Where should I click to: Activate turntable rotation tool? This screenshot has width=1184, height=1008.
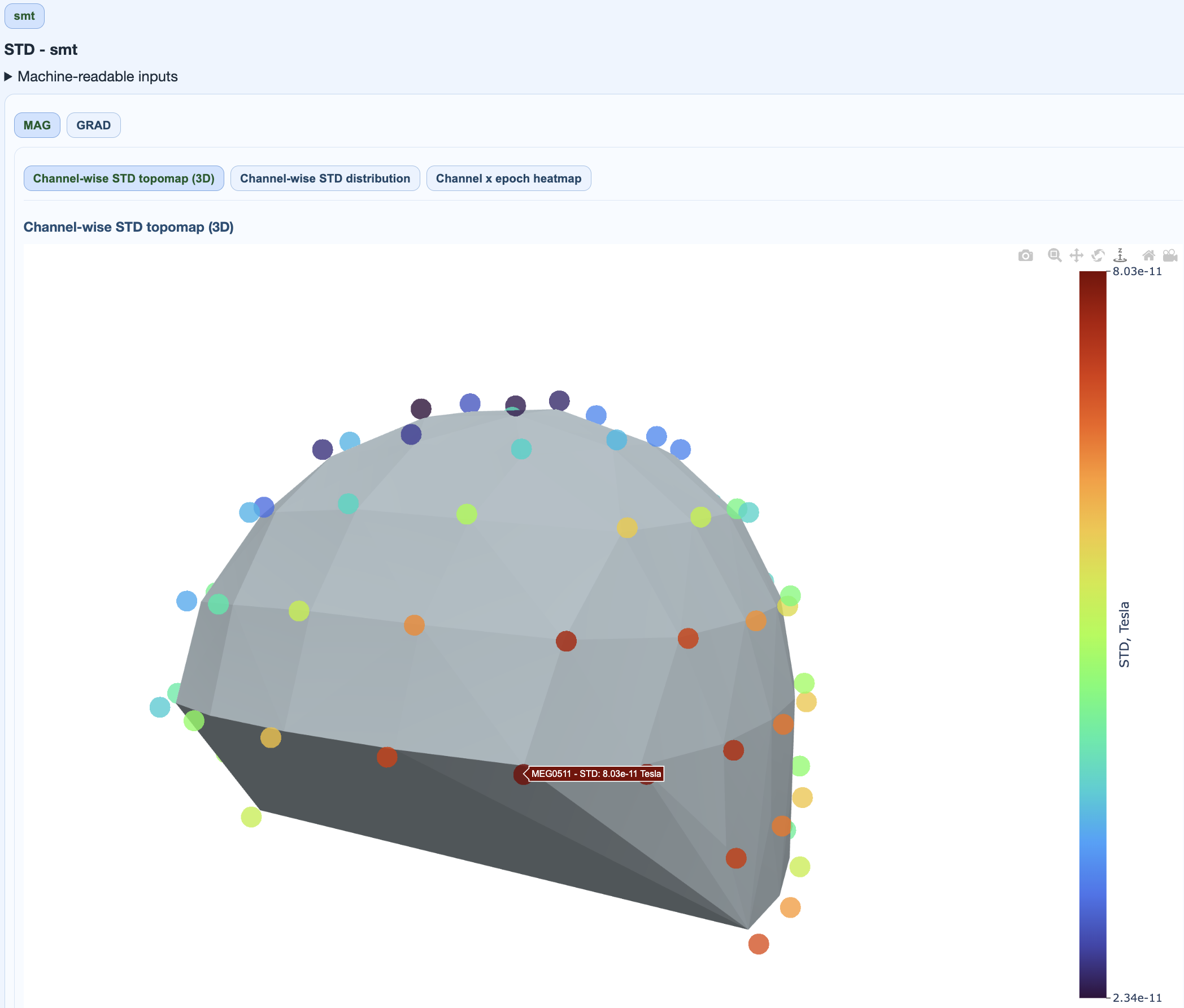(x=1120, y=255)
